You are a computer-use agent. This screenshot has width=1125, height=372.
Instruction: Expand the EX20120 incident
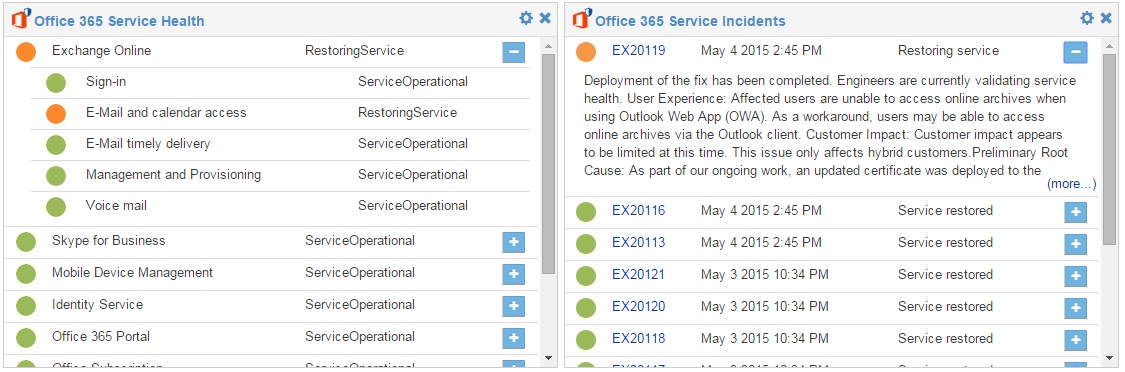1075,308
